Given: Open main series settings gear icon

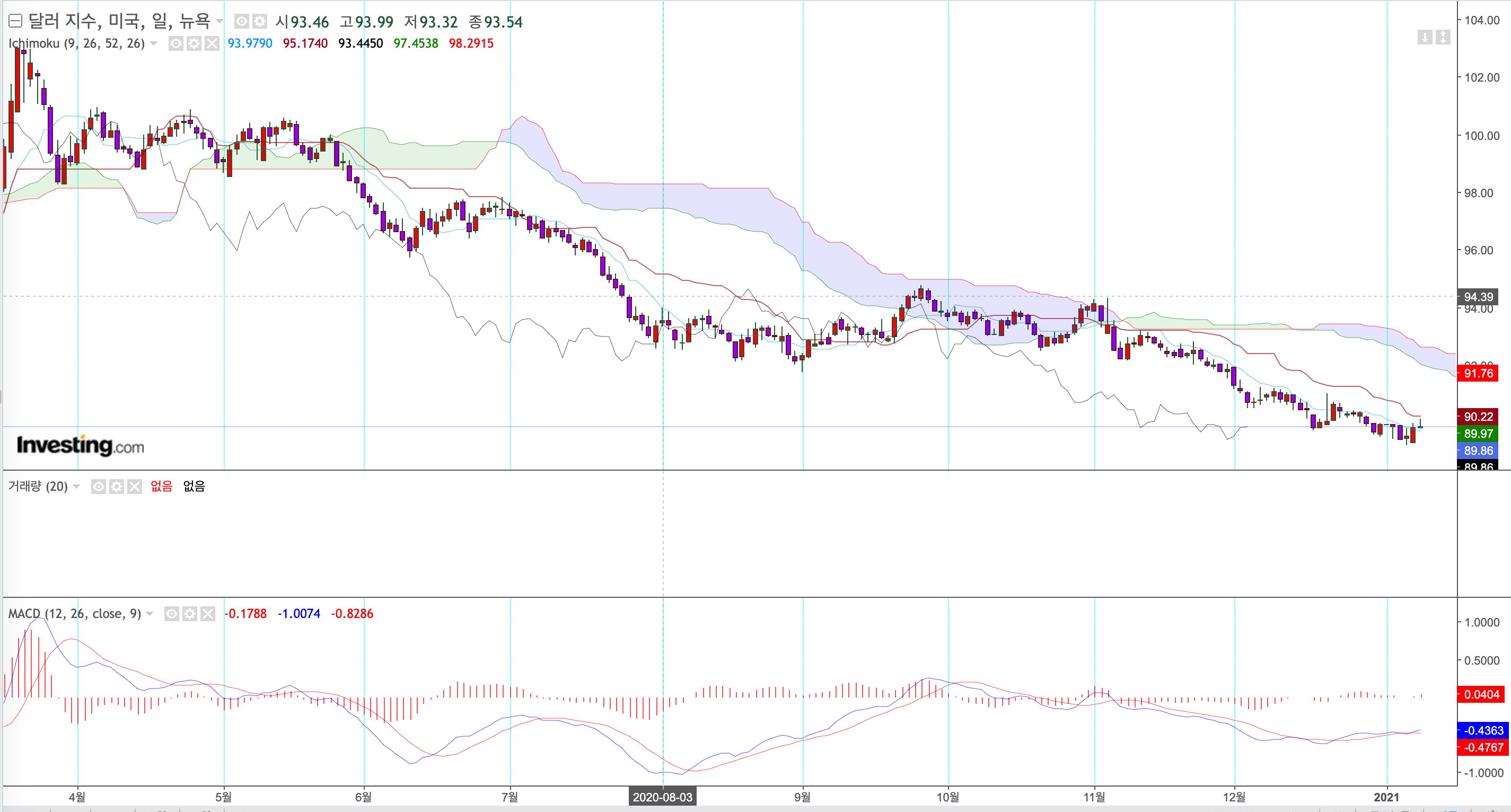Looking at the screenshot, I should [259, 22].
